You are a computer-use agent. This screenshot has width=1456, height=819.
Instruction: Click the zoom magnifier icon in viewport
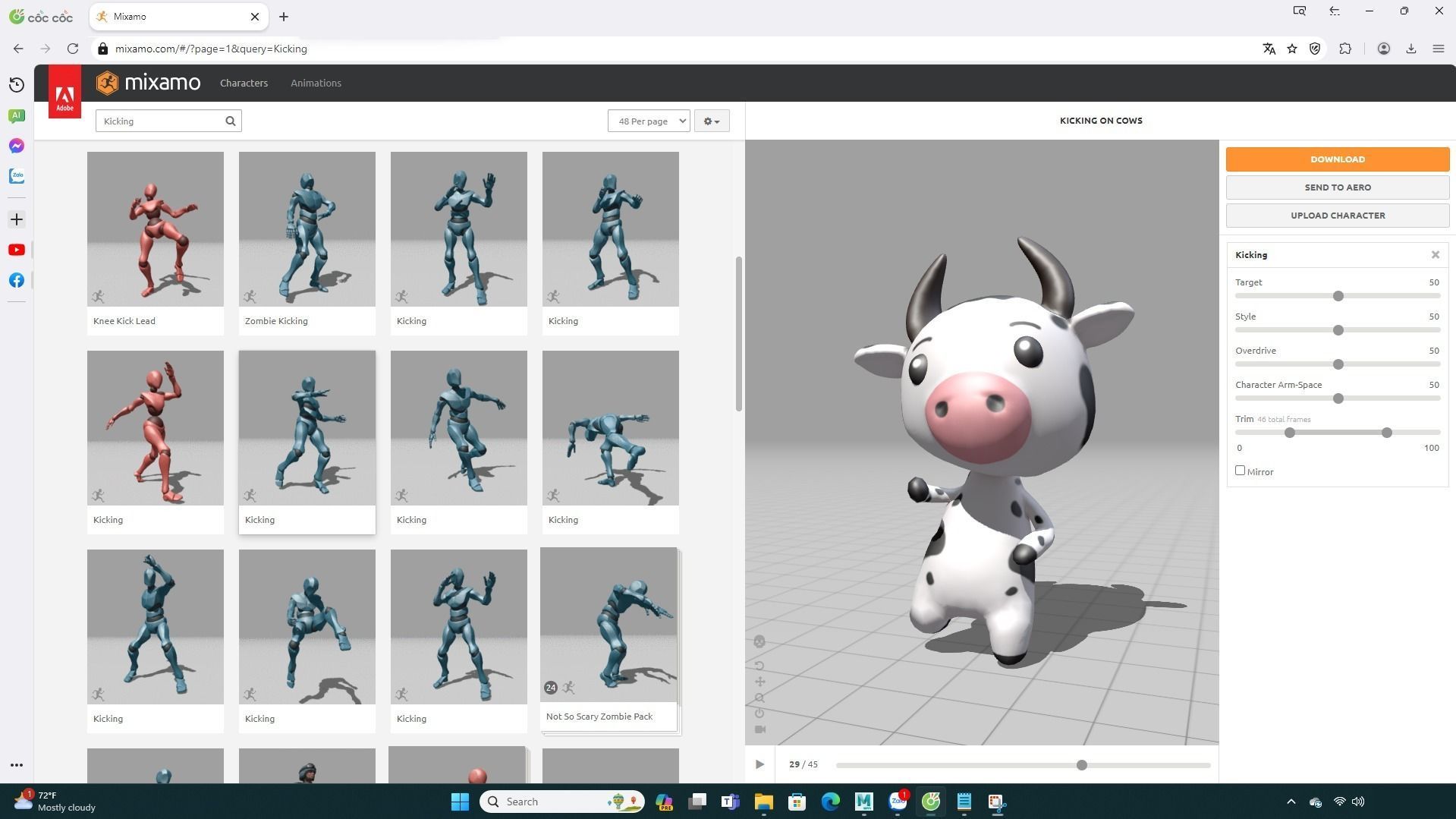click(x=759, y=698)
